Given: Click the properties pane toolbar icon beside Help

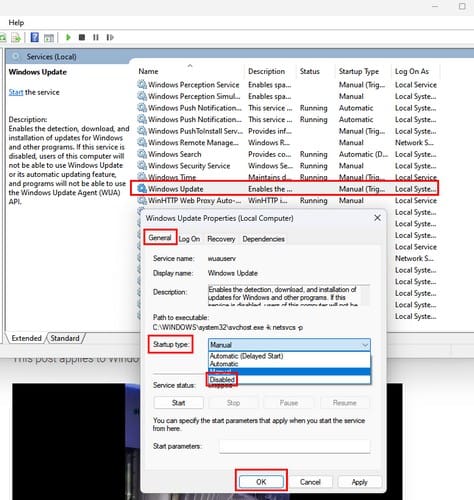Looking at the screenshot, I should tap(49, 38).
